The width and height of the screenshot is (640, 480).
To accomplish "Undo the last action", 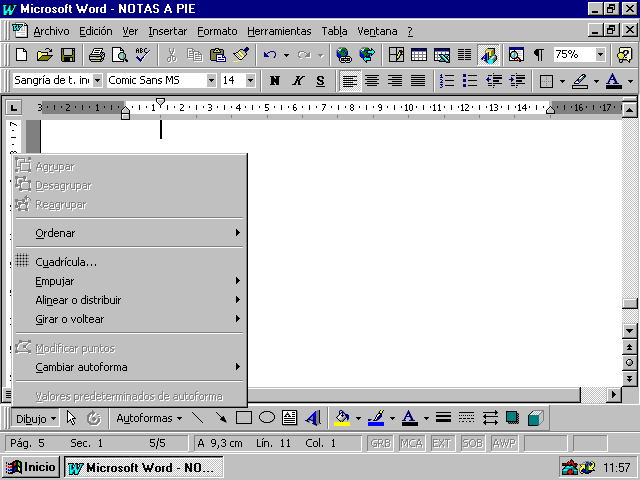I will point(270,55).
